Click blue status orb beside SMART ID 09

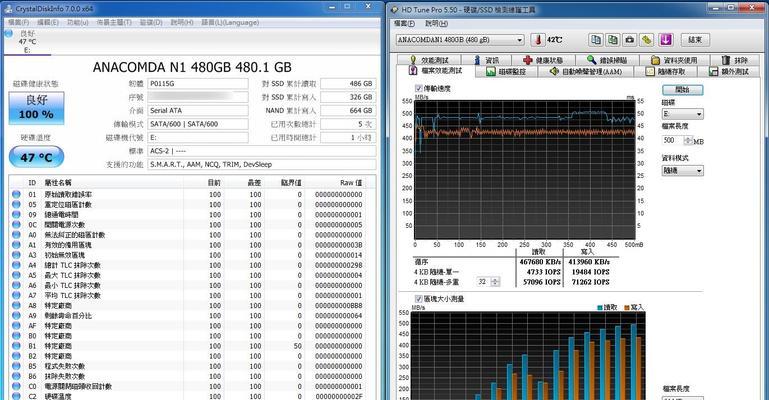click(x=16, y=215)
